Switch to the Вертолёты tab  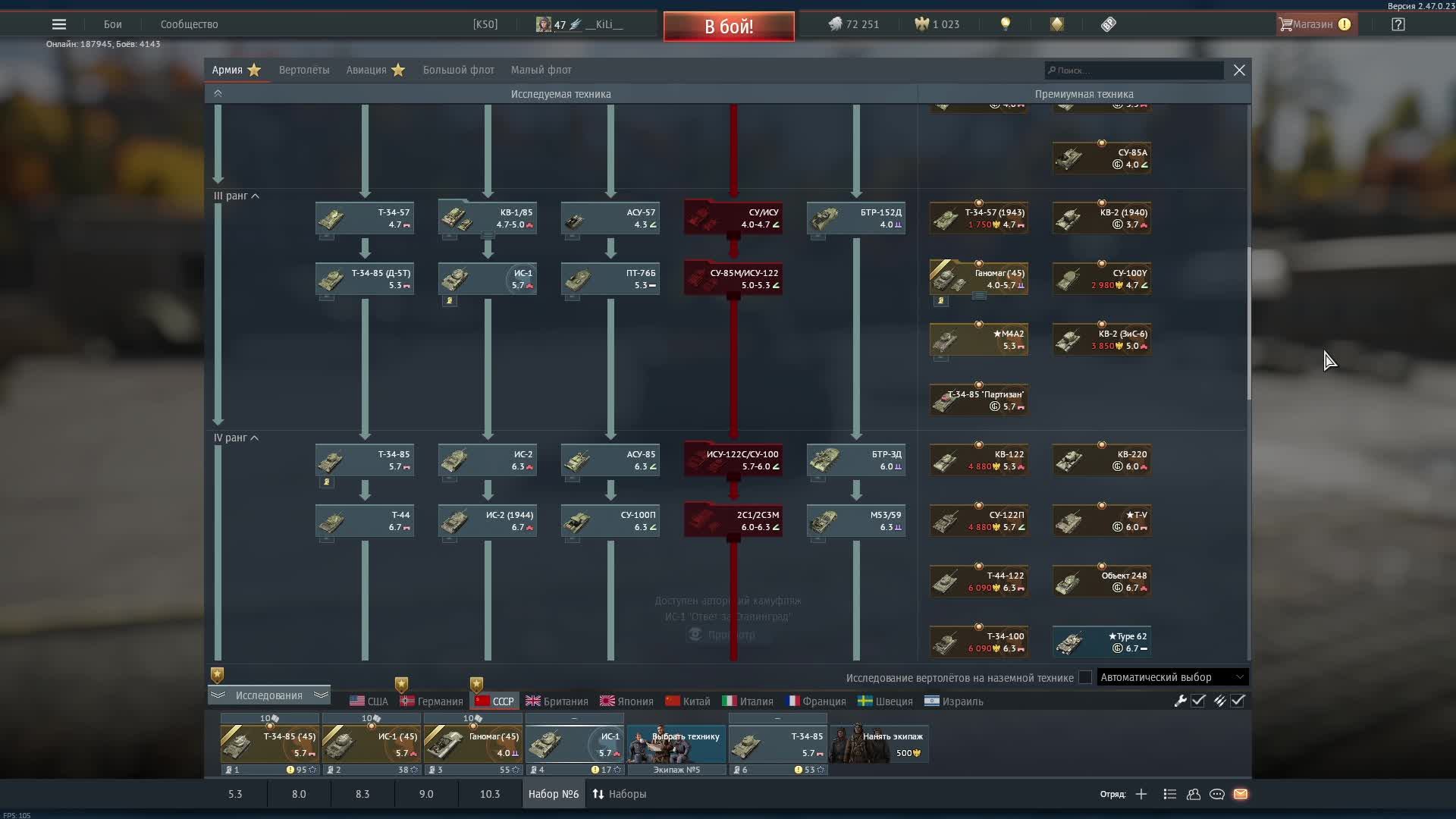(304, 70)
